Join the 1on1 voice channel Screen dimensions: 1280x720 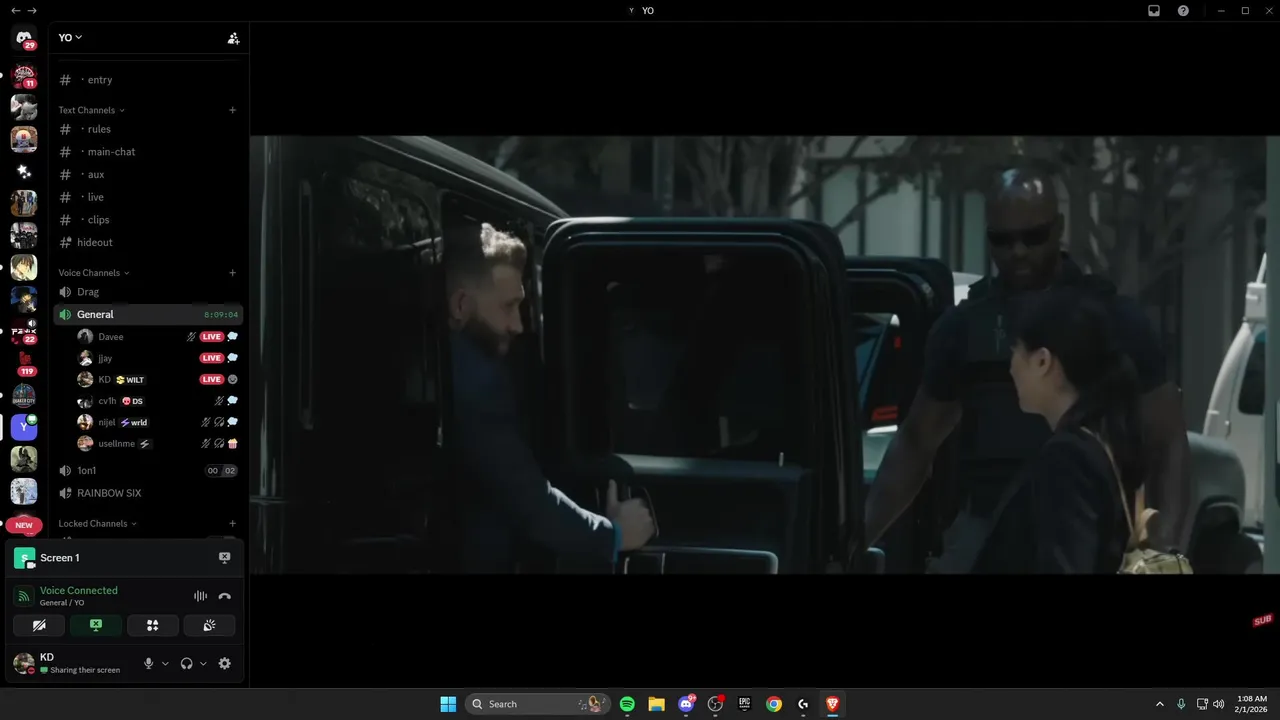point(148,470)
